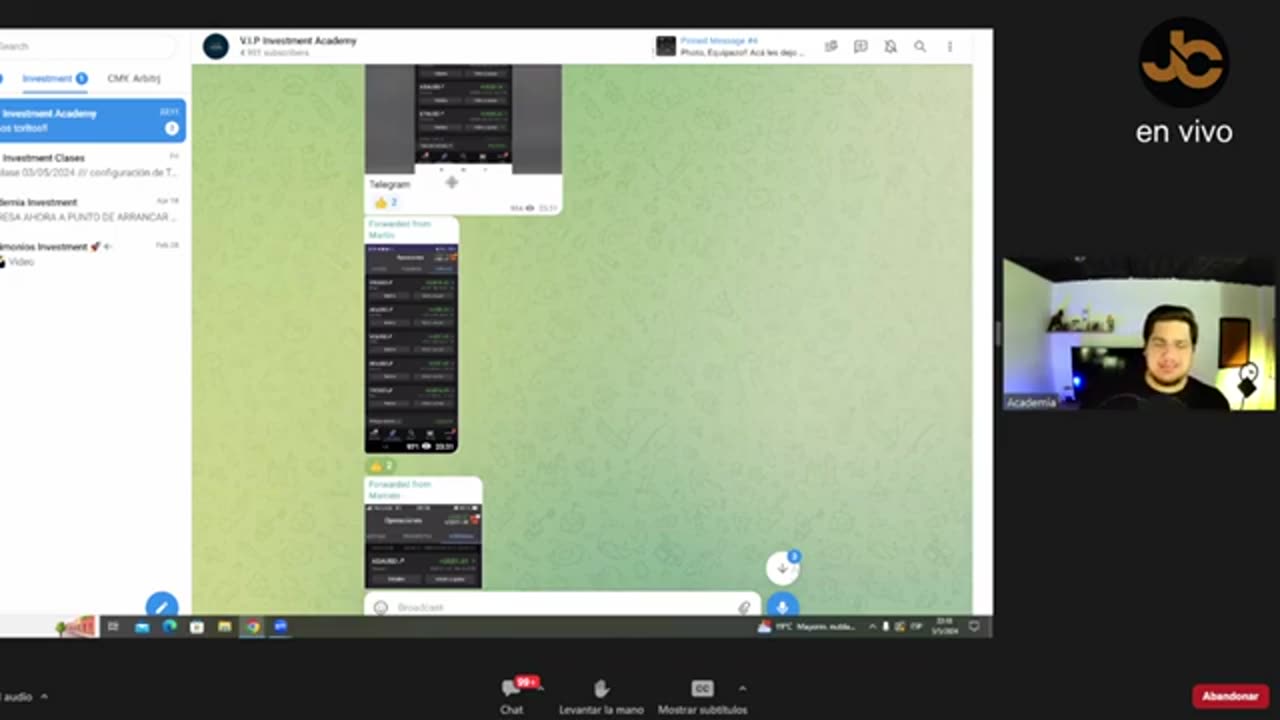
Task: Open Microsoft Store from the taskbar
Action: (x=197, y=626)
